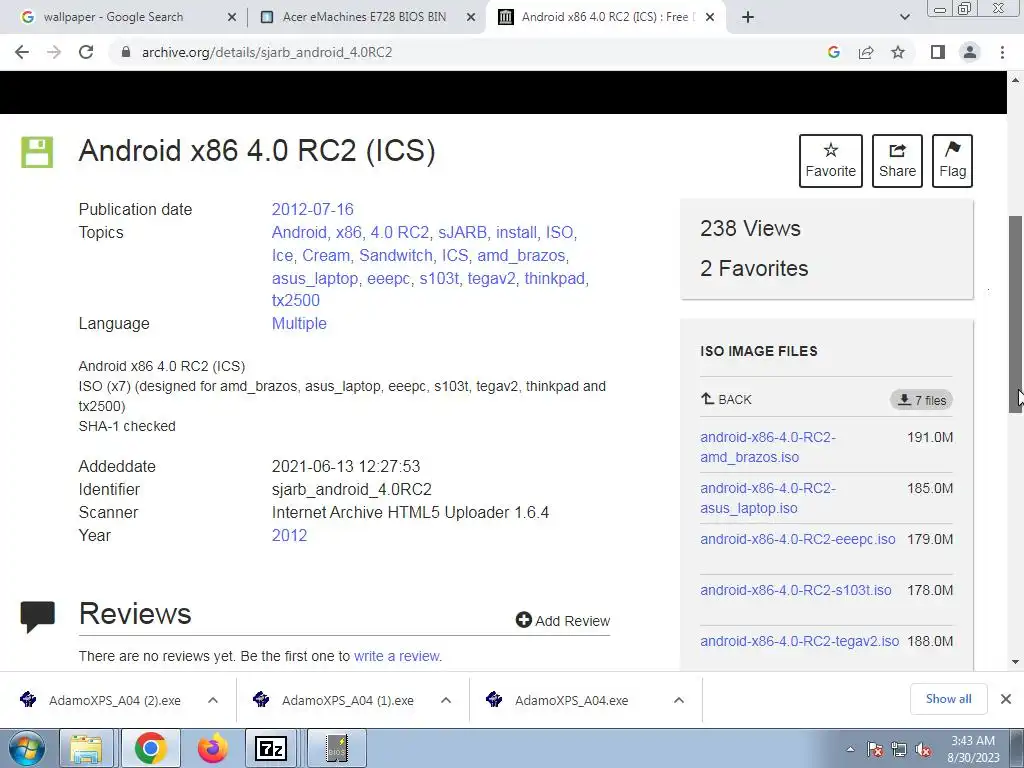Open the Chrome profile avatar

pyautogui.click(x=970, y=52)
